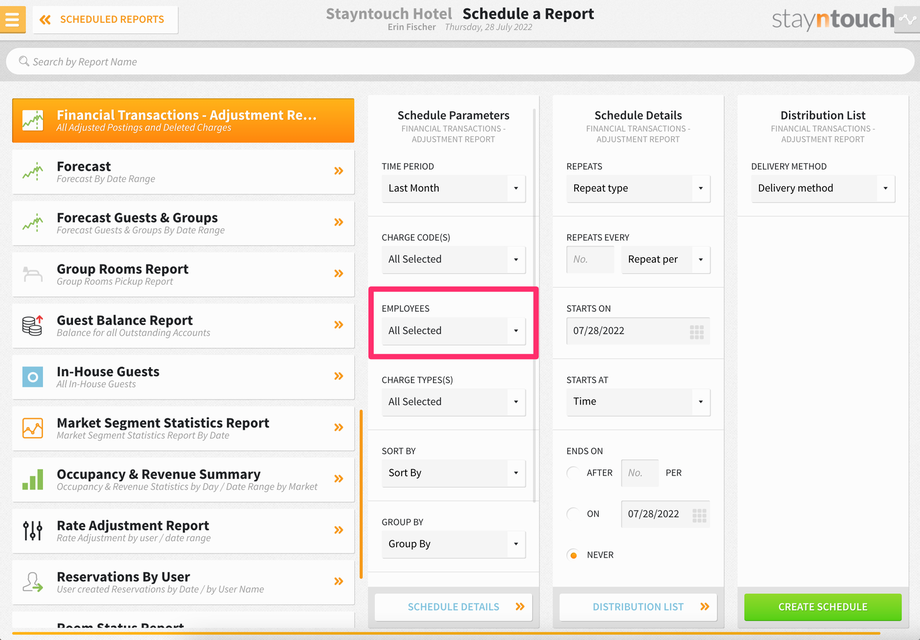920x640 pixels.
Task: Open Market Segment Statistics Report
Action: 183,428
